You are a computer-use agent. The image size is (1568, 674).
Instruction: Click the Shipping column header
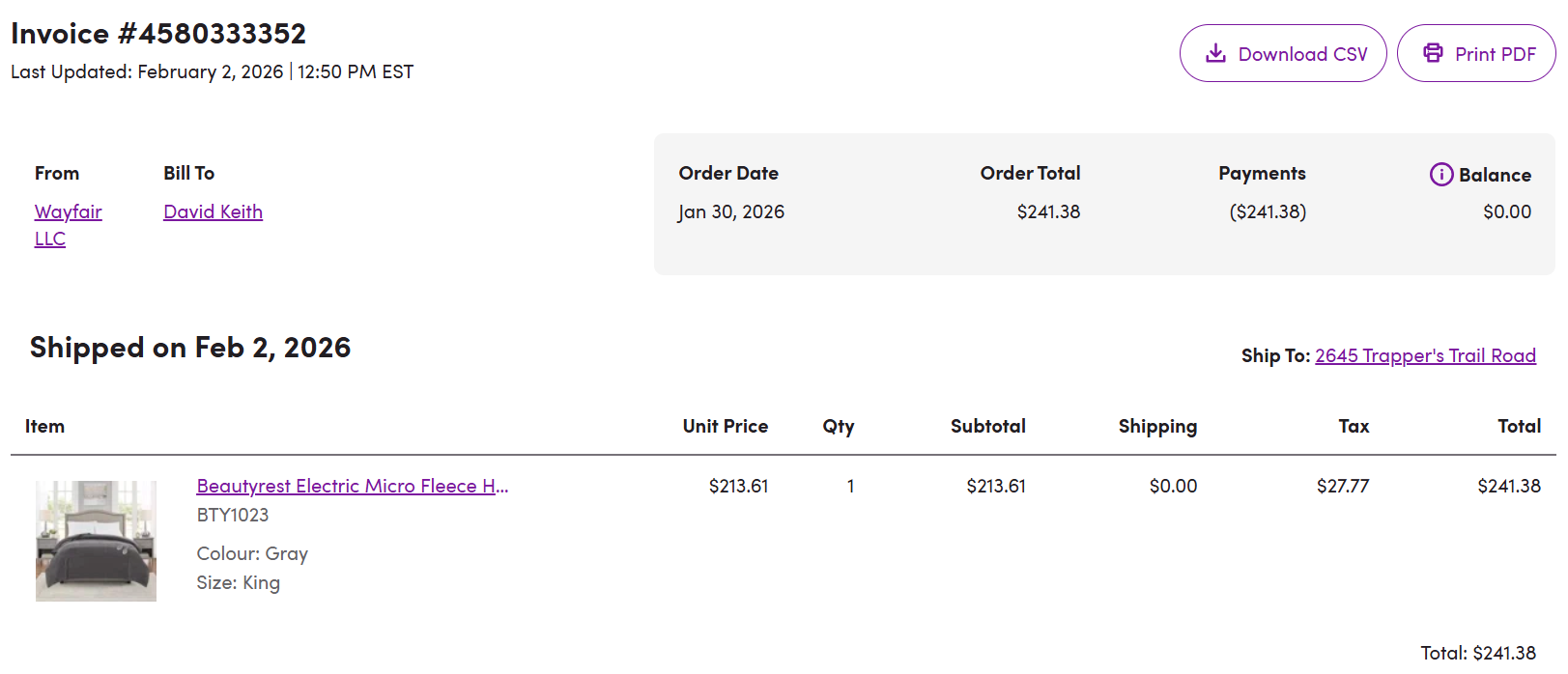[1157, 427]
